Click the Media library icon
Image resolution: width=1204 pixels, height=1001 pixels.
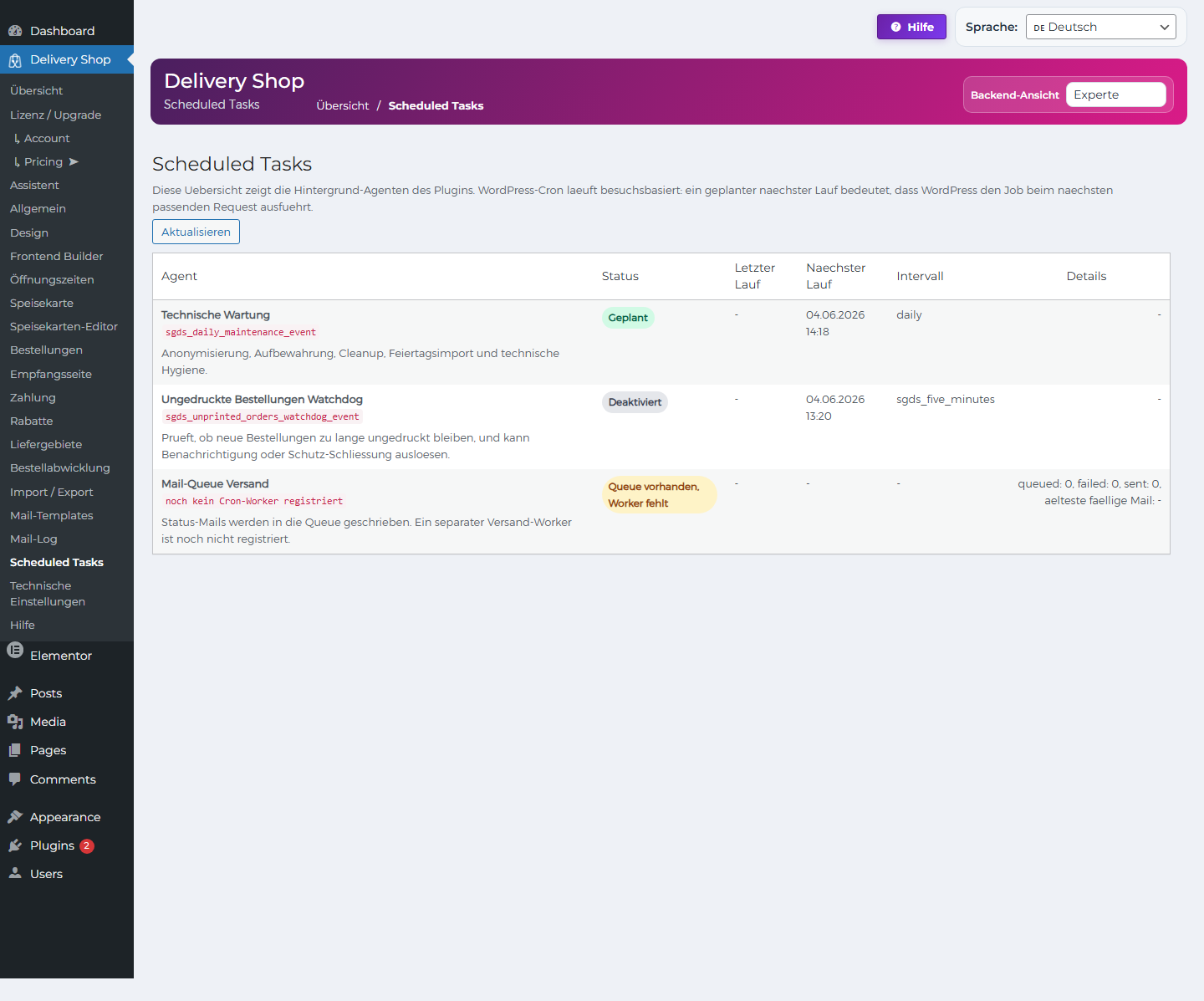click(15, 722)
